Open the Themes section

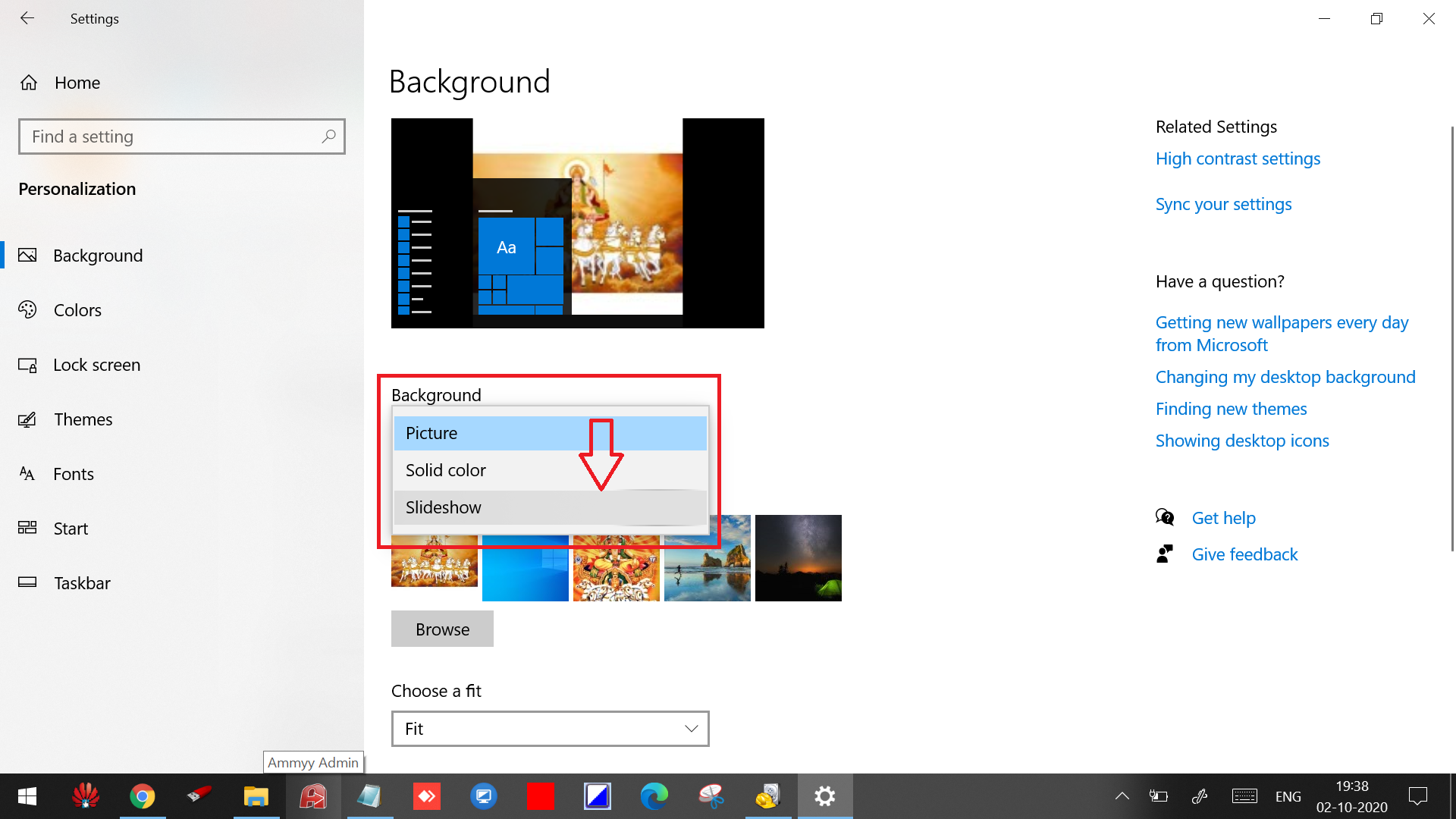point(83,419)
